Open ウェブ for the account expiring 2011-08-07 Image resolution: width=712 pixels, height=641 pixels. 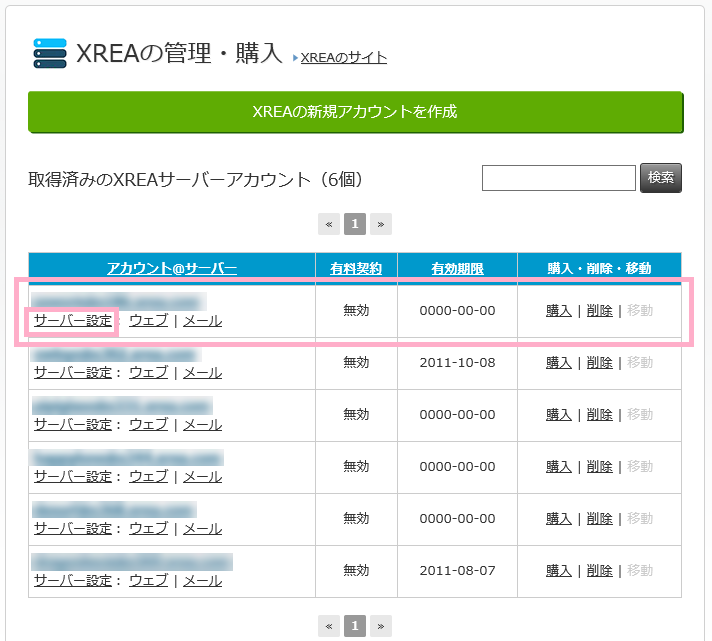click(148, 581)
